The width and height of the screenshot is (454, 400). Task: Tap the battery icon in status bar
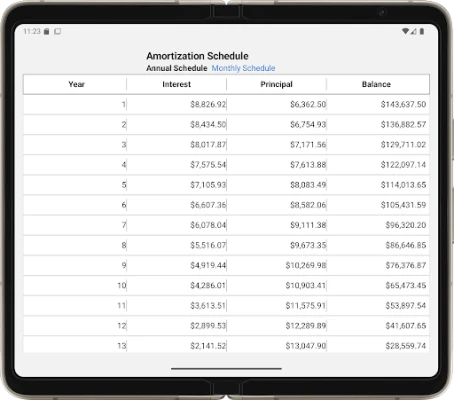[x=422, y=31]
